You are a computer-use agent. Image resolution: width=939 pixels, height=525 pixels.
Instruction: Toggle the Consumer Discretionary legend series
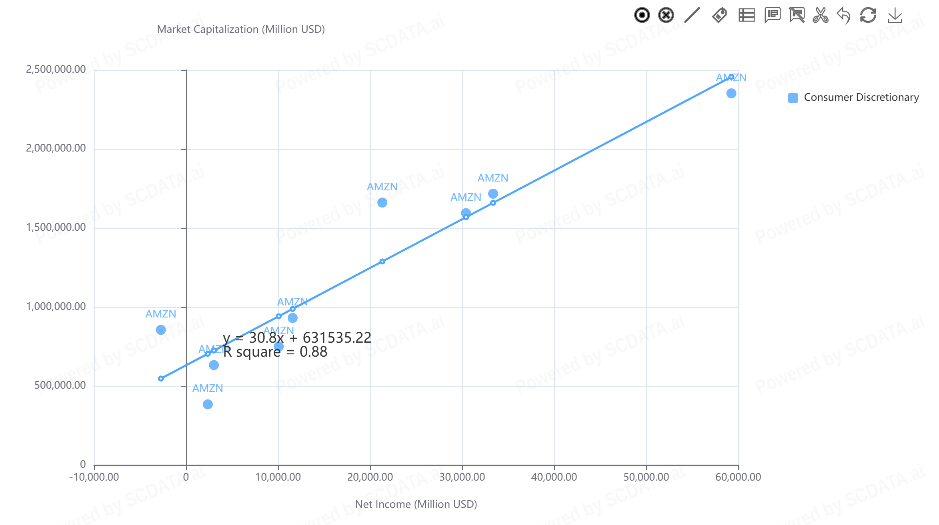(x=860, y=98)
